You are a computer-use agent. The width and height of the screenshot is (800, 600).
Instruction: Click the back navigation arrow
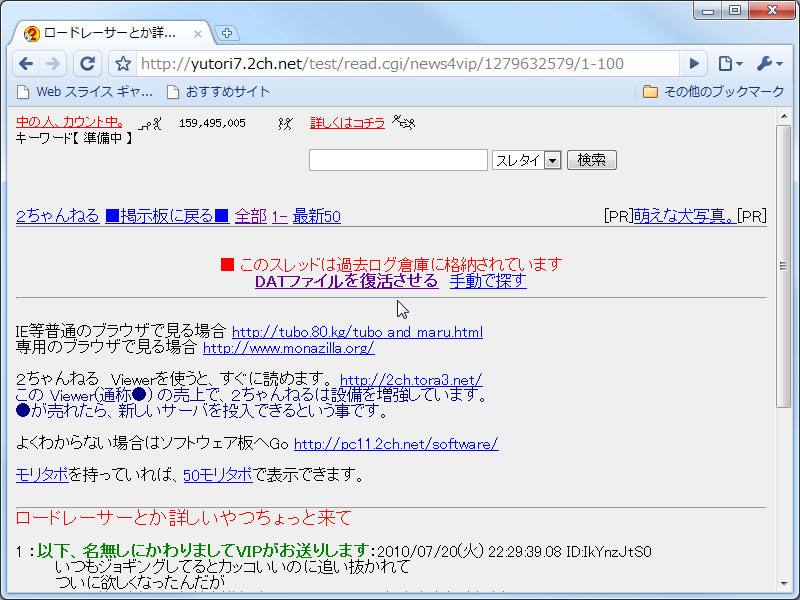click(x=26, y=61)
